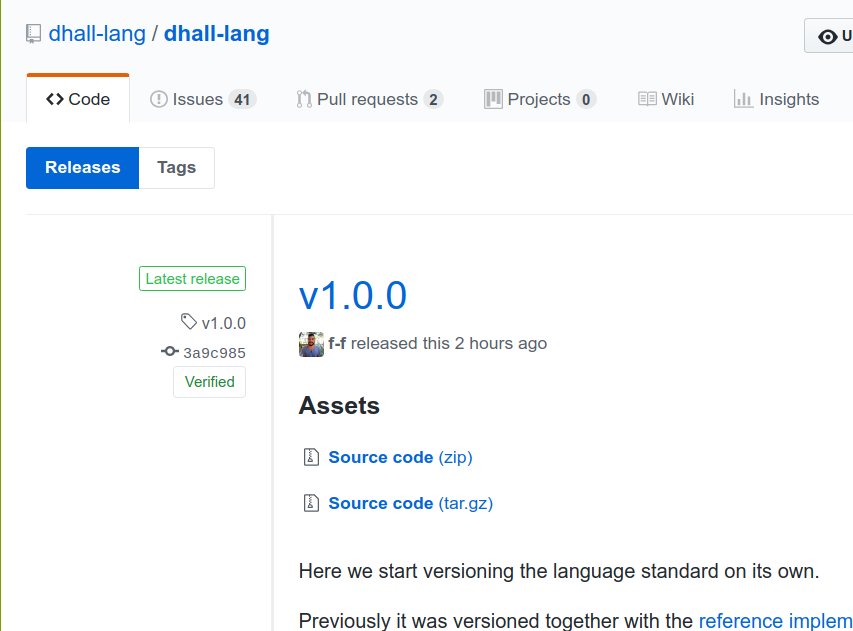The image size is (853, 631).
Task: Click the commit icon beside 3a9c985
Action: coord(170,351)
